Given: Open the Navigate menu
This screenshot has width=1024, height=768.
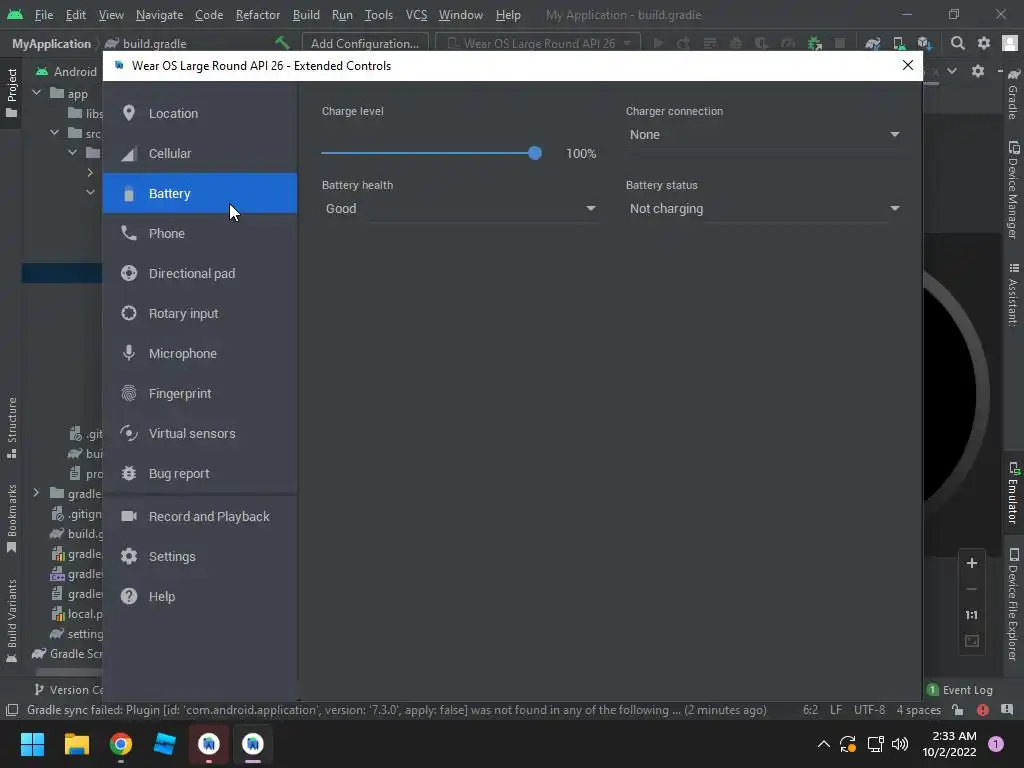Looking at the screenshot, I should pos(159,14).
